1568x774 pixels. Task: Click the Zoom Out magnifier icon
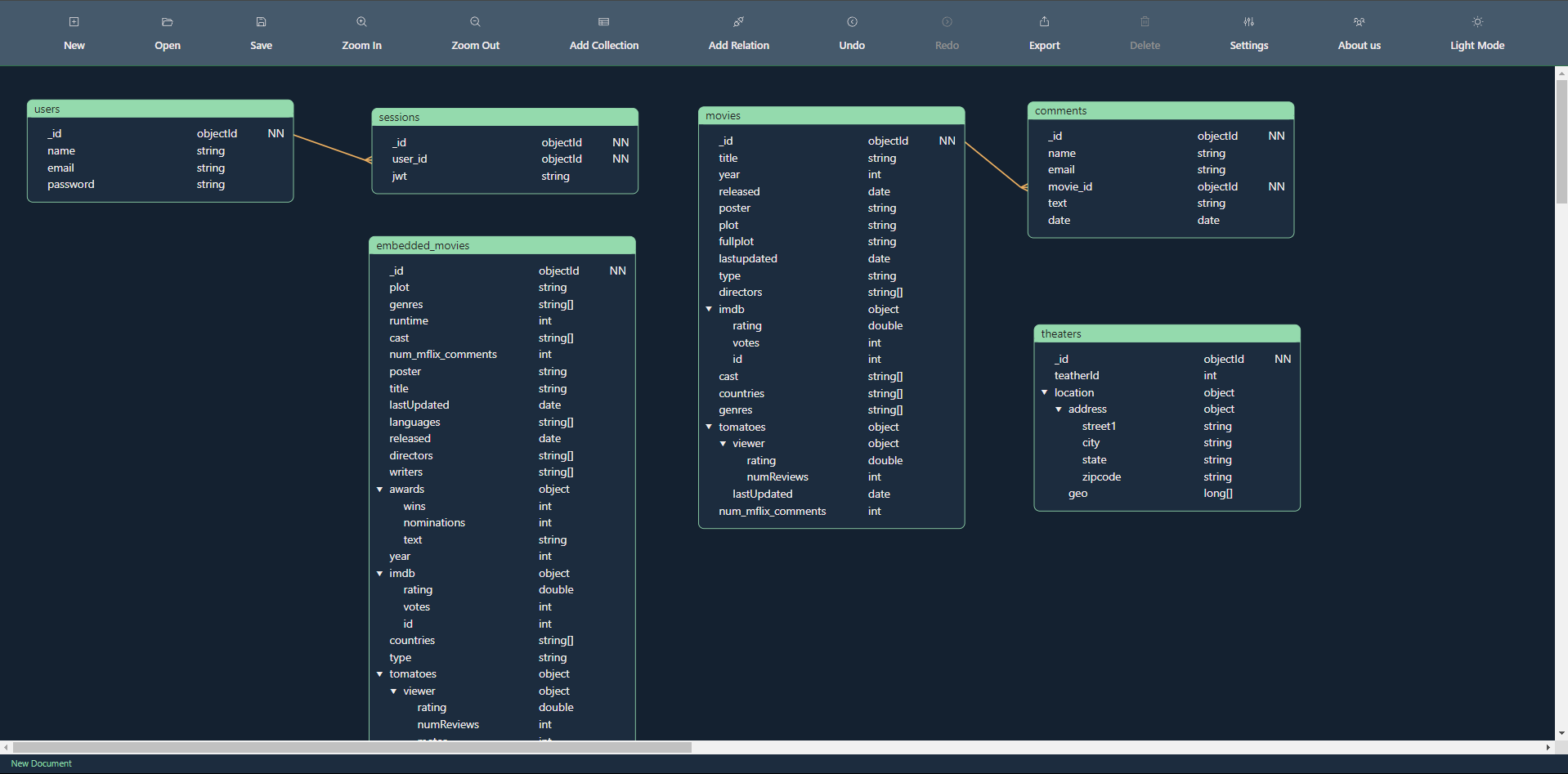(475, 22)
